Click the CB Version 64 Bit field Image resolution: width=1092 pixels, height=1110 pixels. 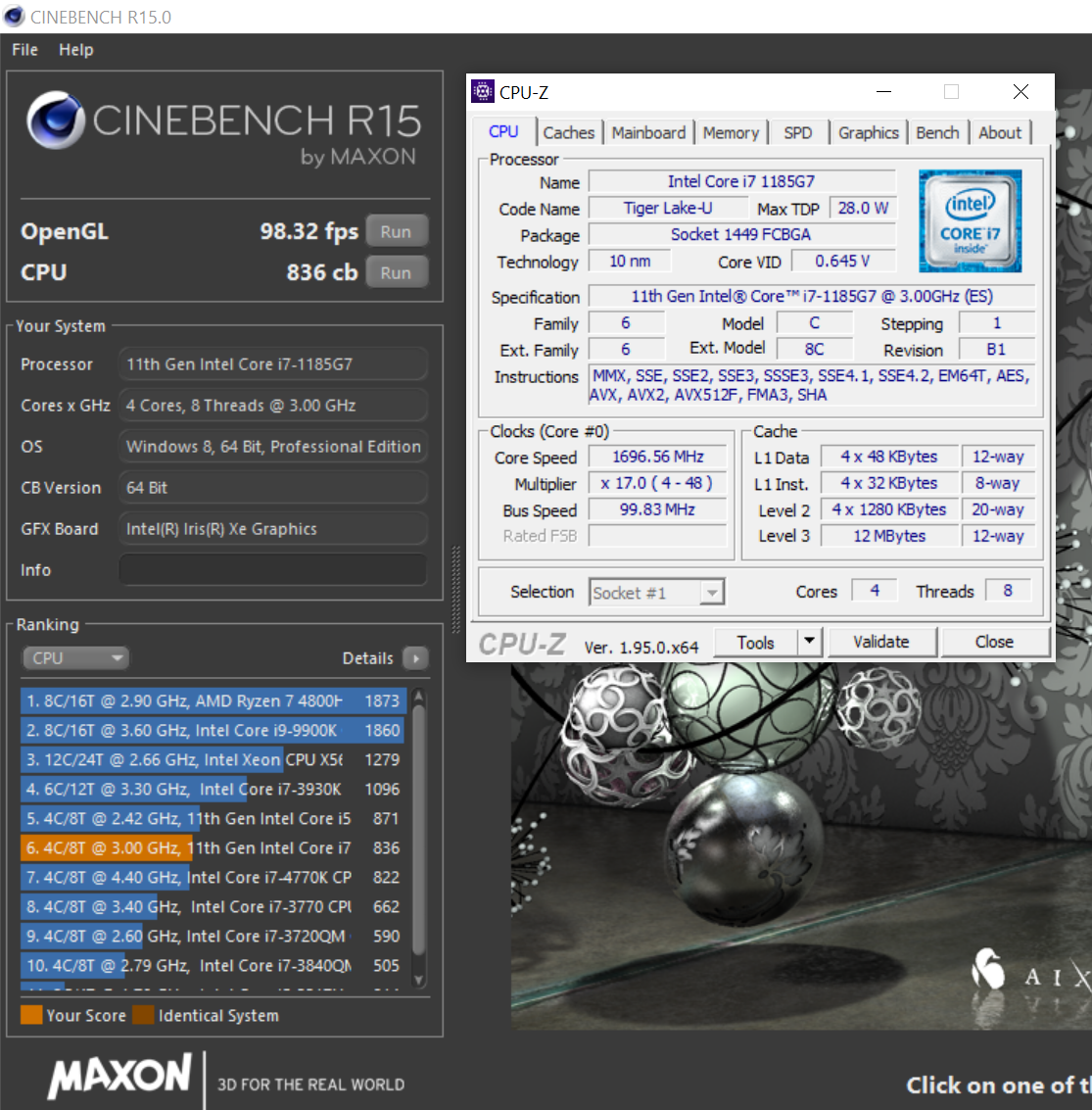point(273,487)
